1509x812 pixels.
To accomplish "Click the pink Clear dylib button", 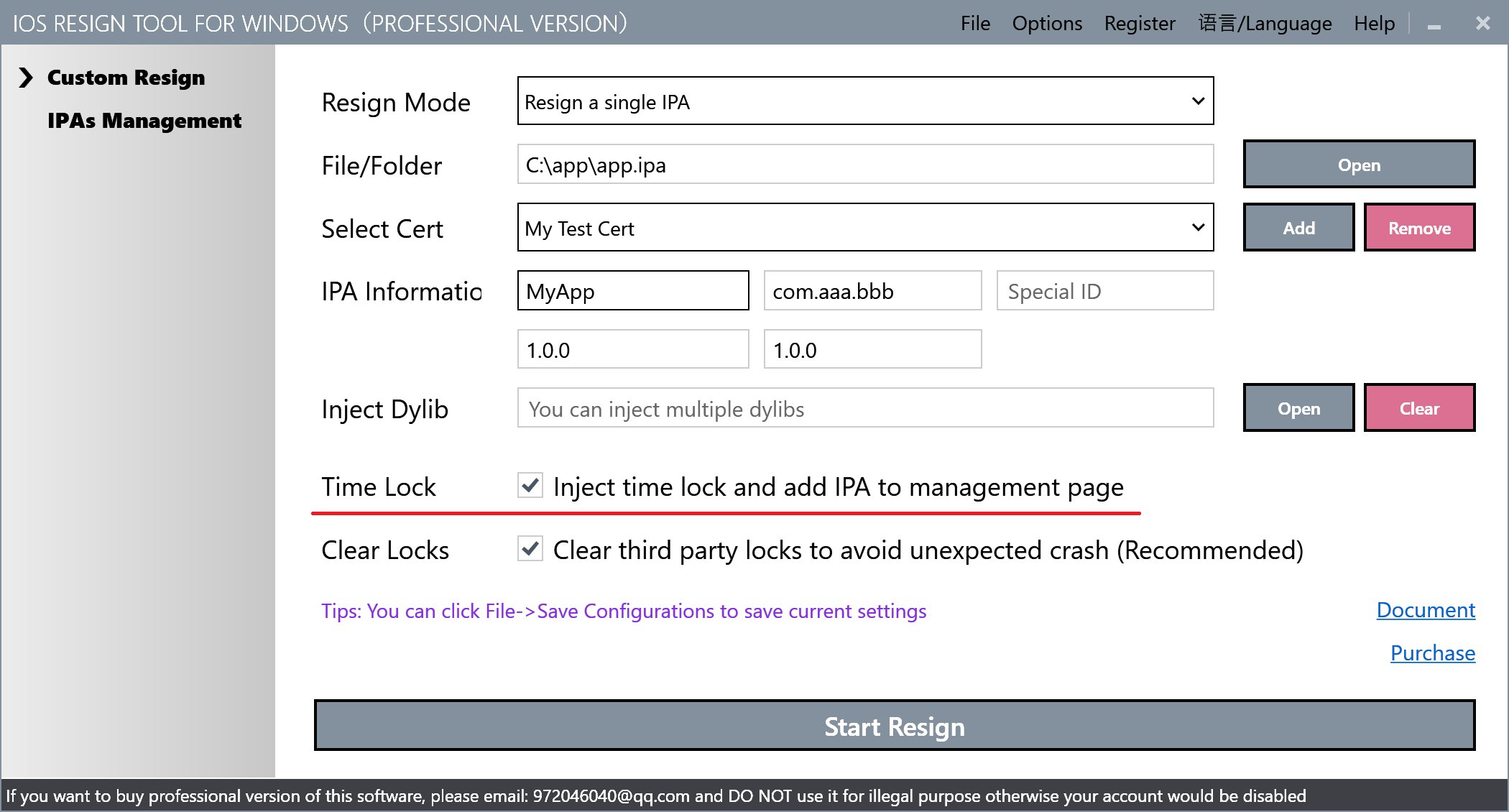I will tap(1419, 408).
